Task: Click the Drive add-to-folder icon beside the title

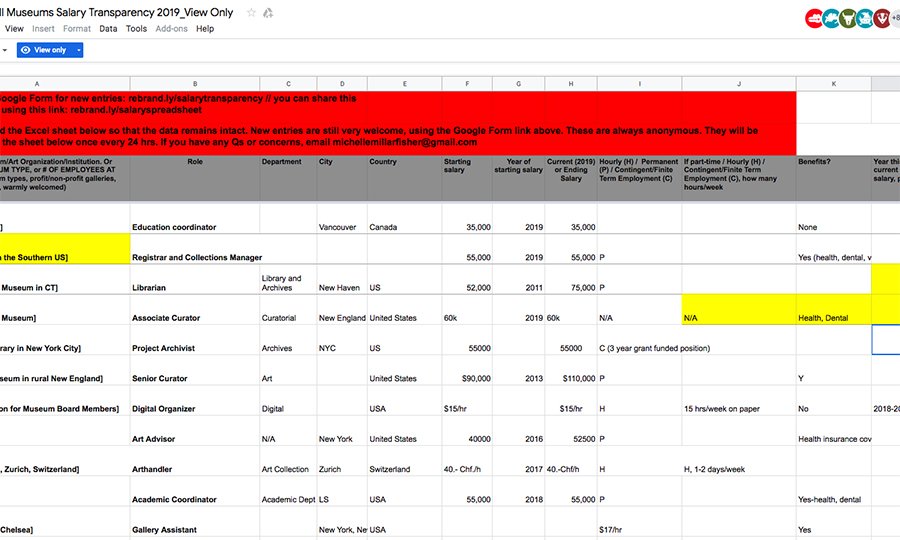Action: [x=268, y=13]
